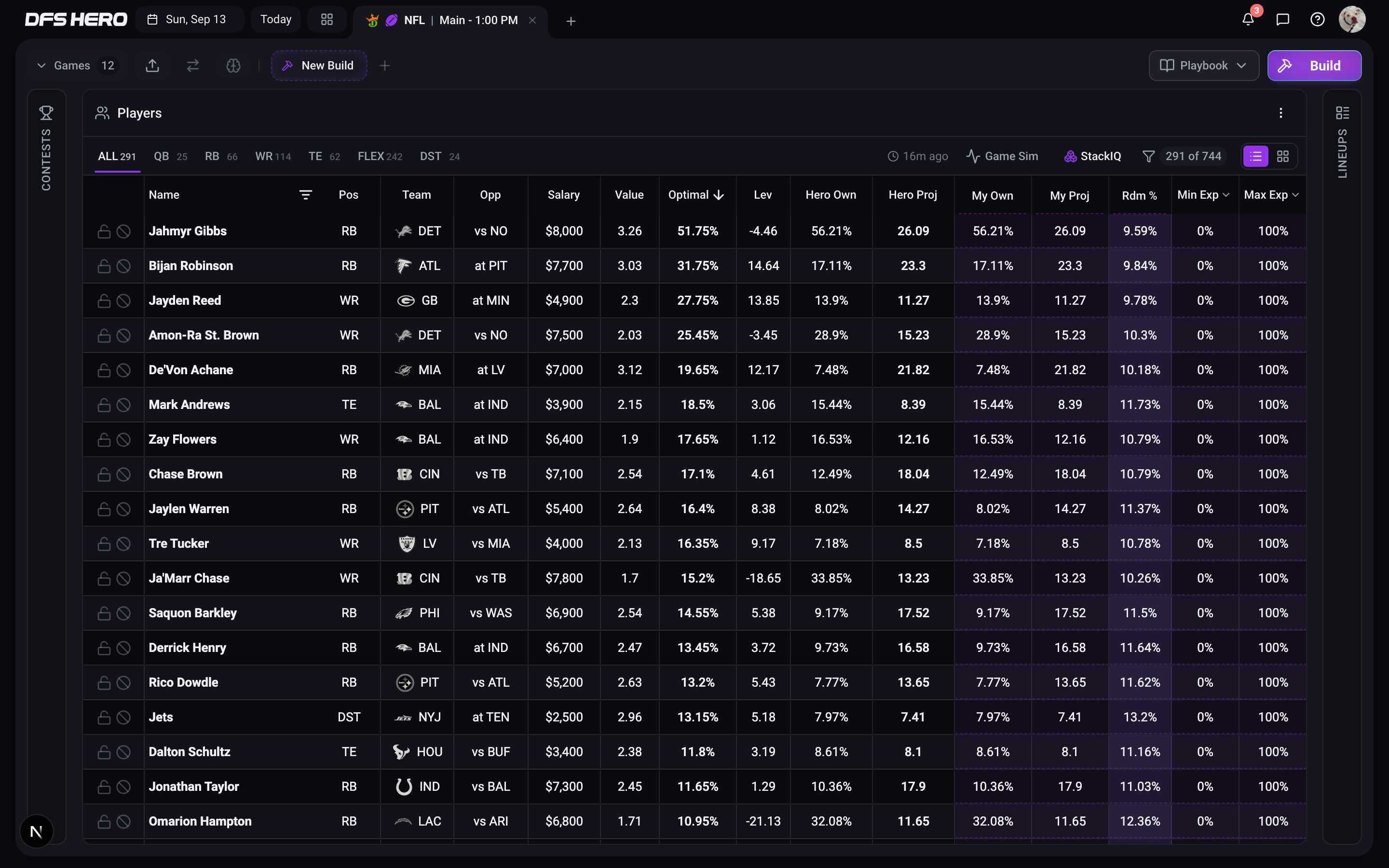
Task: Select the WR position tab
Action: (272, 156)
